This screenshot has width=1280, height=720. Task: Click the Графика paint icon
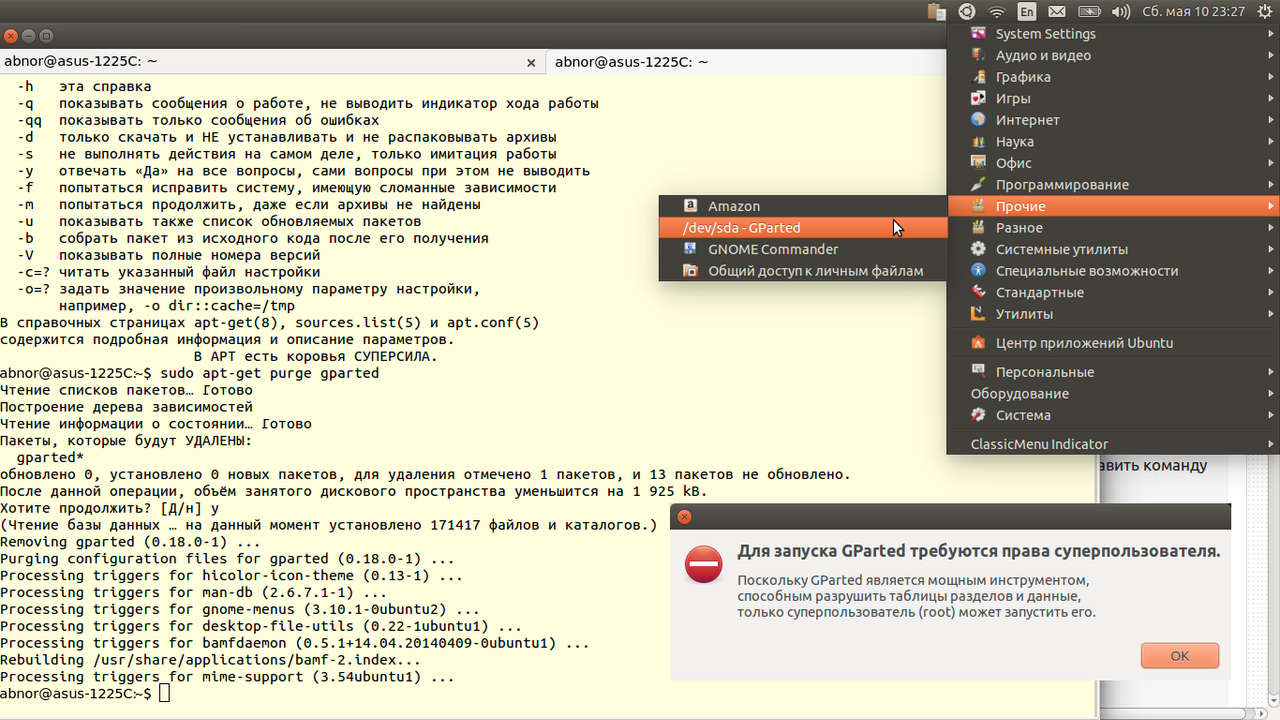978,77
